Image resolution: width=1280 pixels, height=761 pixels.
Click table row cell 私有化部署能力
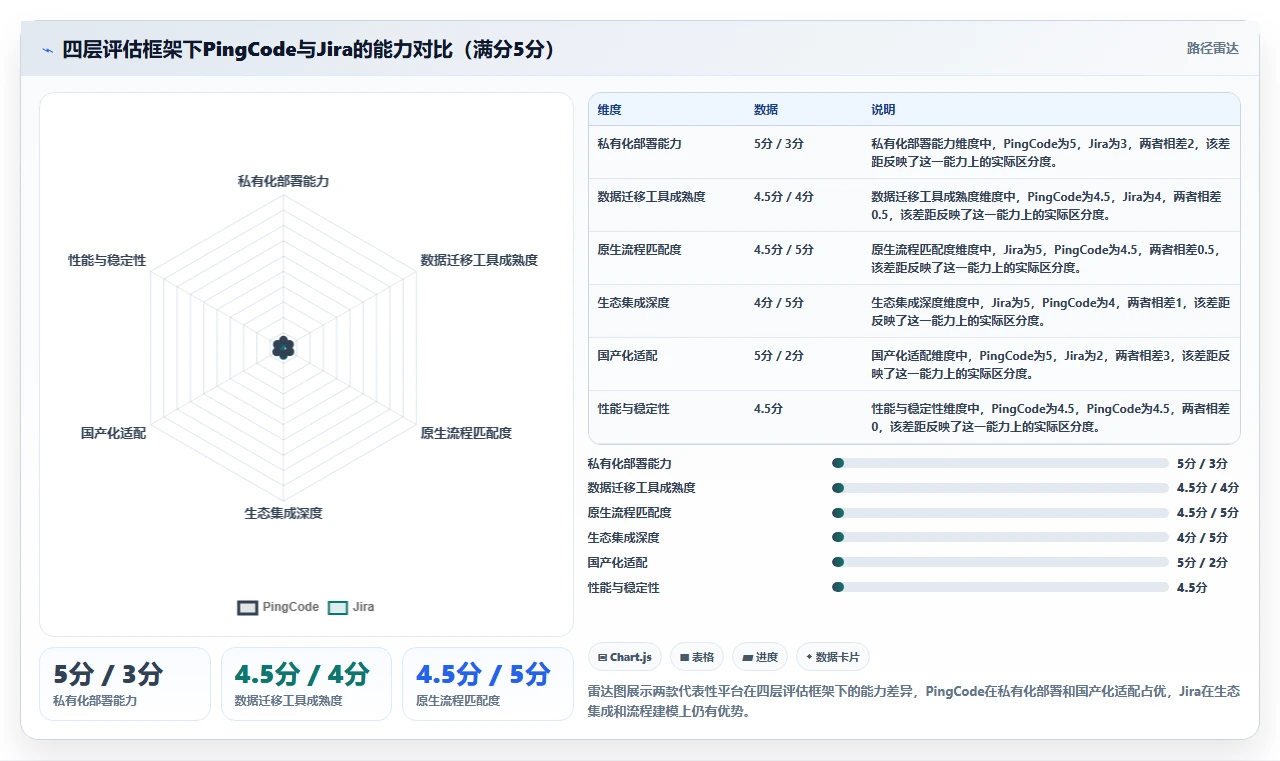coord(639,143)
